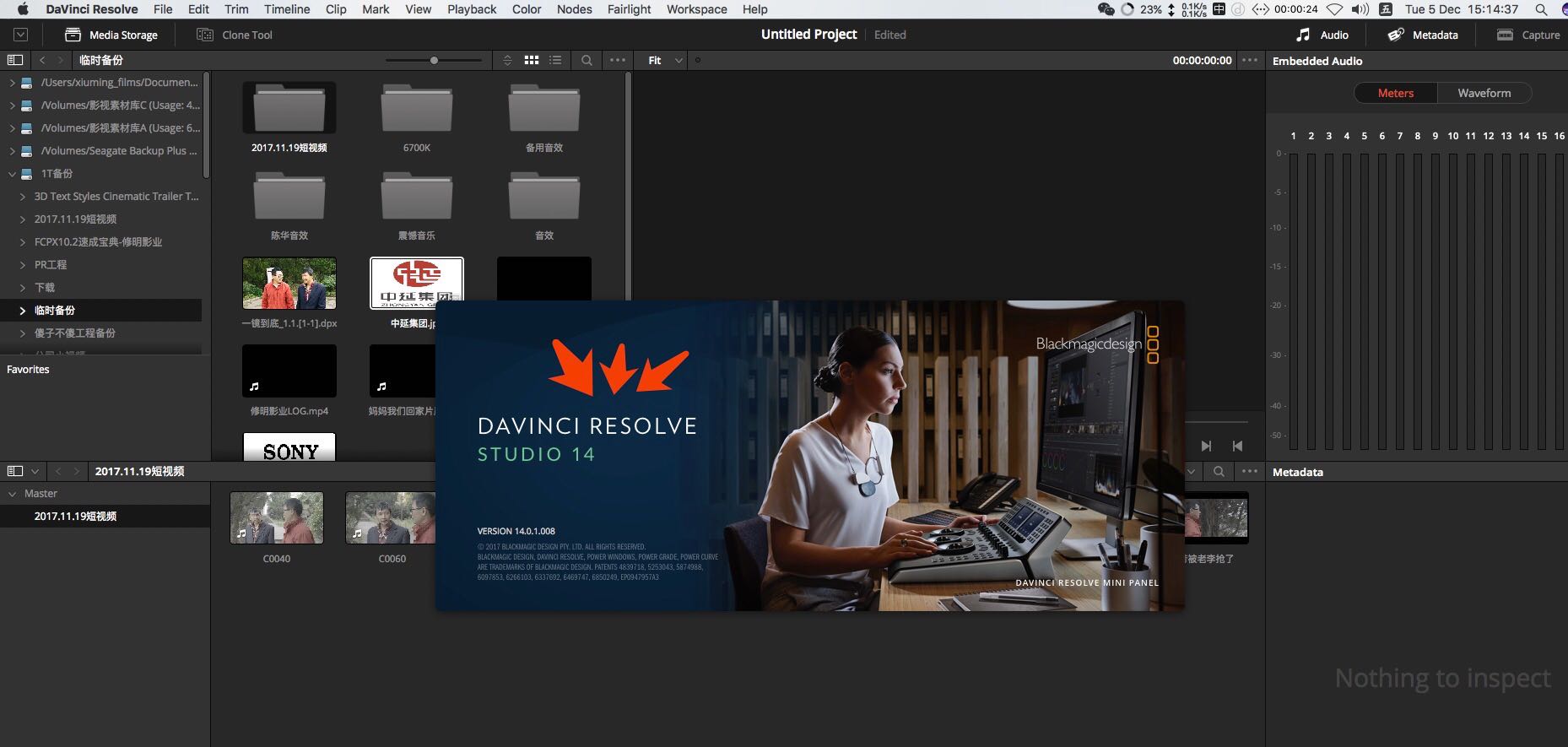Open viewer options menu beside the timecode
Screen dimensions: 1568x747
click(1250, 60)
